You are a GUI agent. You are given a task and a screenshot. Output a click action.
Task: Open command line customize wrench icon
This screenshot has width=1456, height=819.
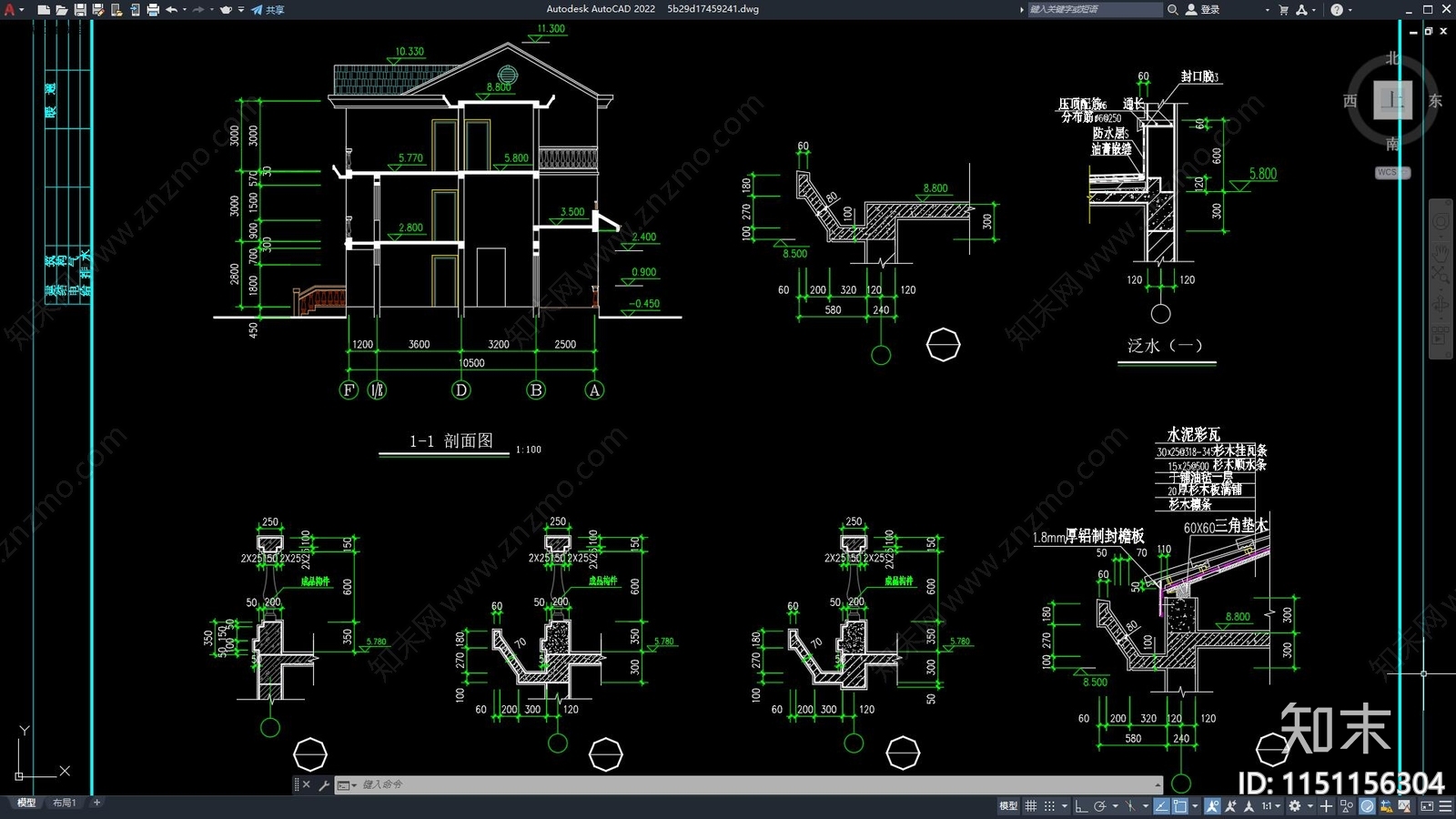coord(323,784)
